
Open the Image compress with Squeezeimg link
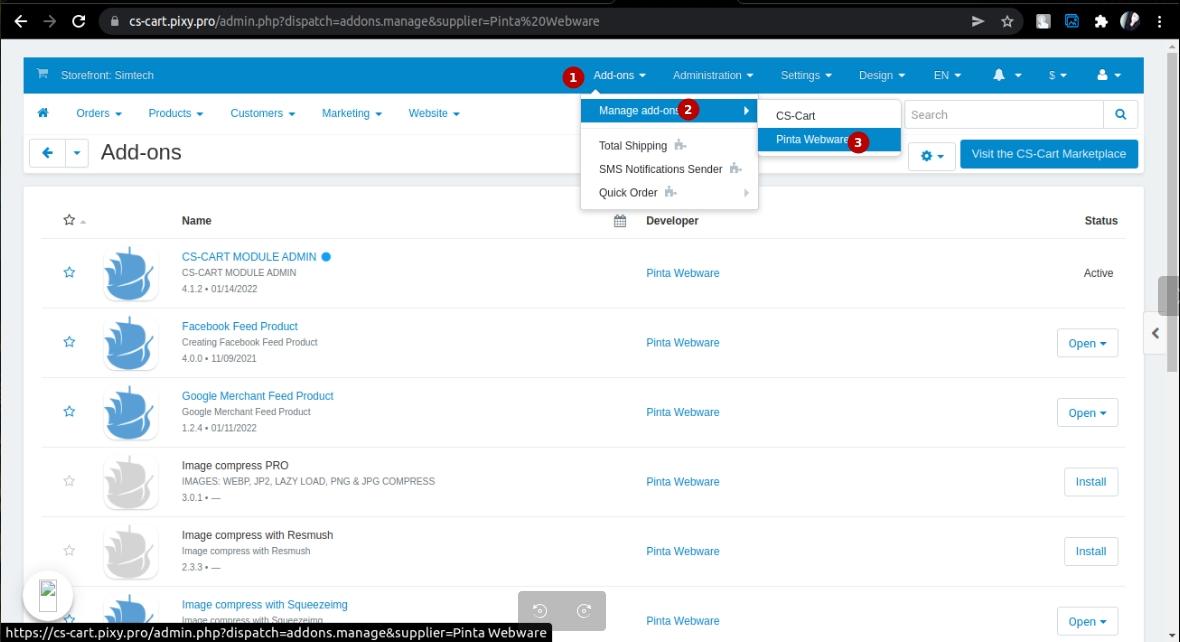coord(264,604)
